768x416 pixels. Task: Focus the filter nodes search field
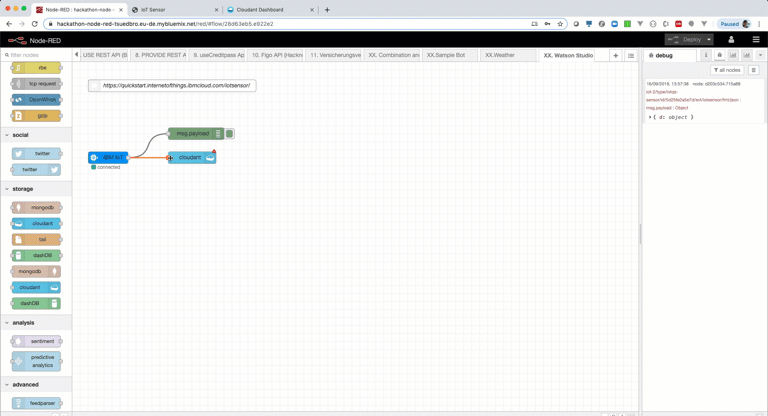[37, 55]
